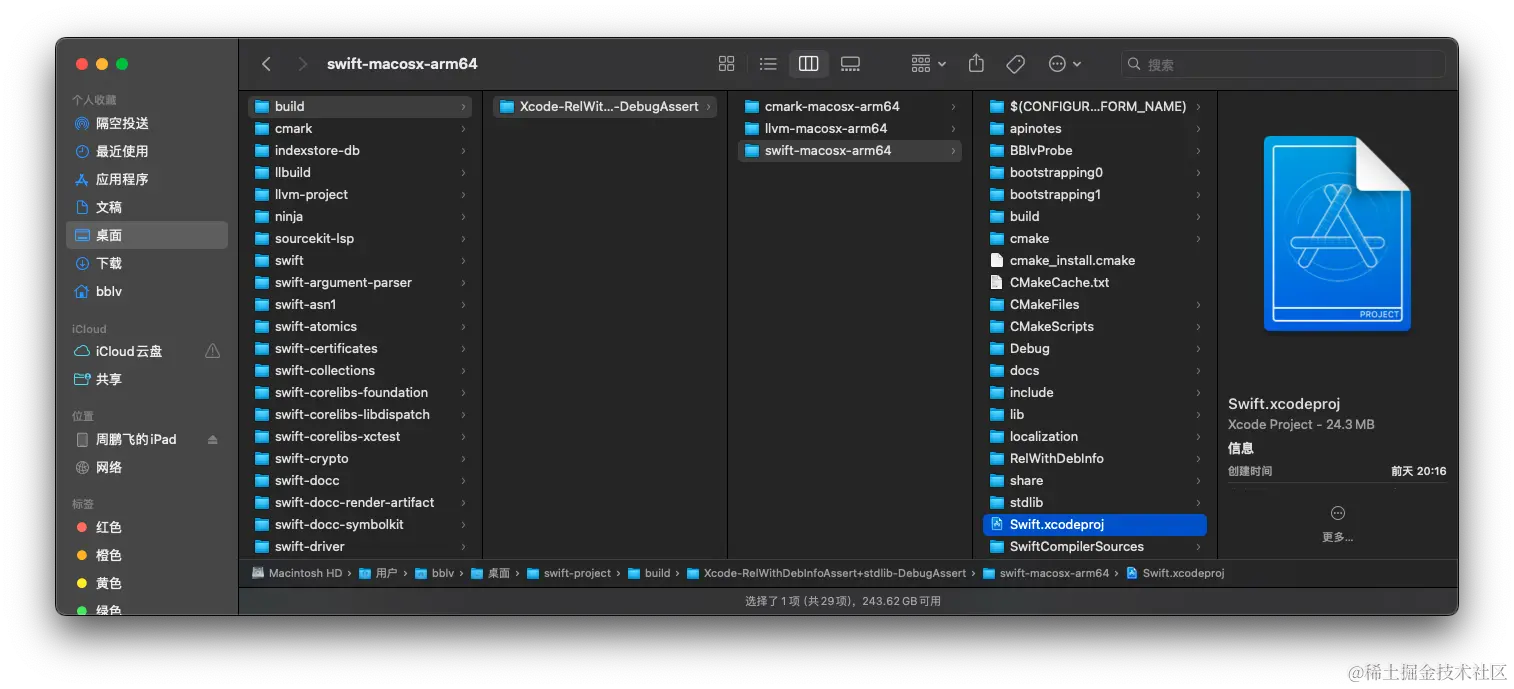Open iCloud Drive (iCloud 云盘) in sidebar

147,351
